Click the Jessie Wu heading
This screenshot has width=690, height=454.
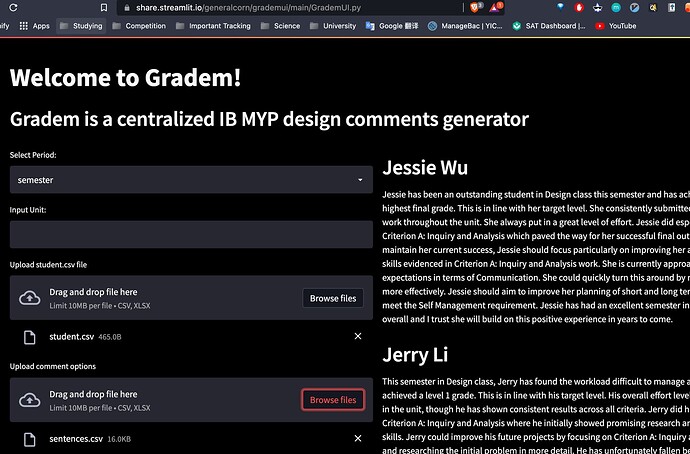[425, 168]
